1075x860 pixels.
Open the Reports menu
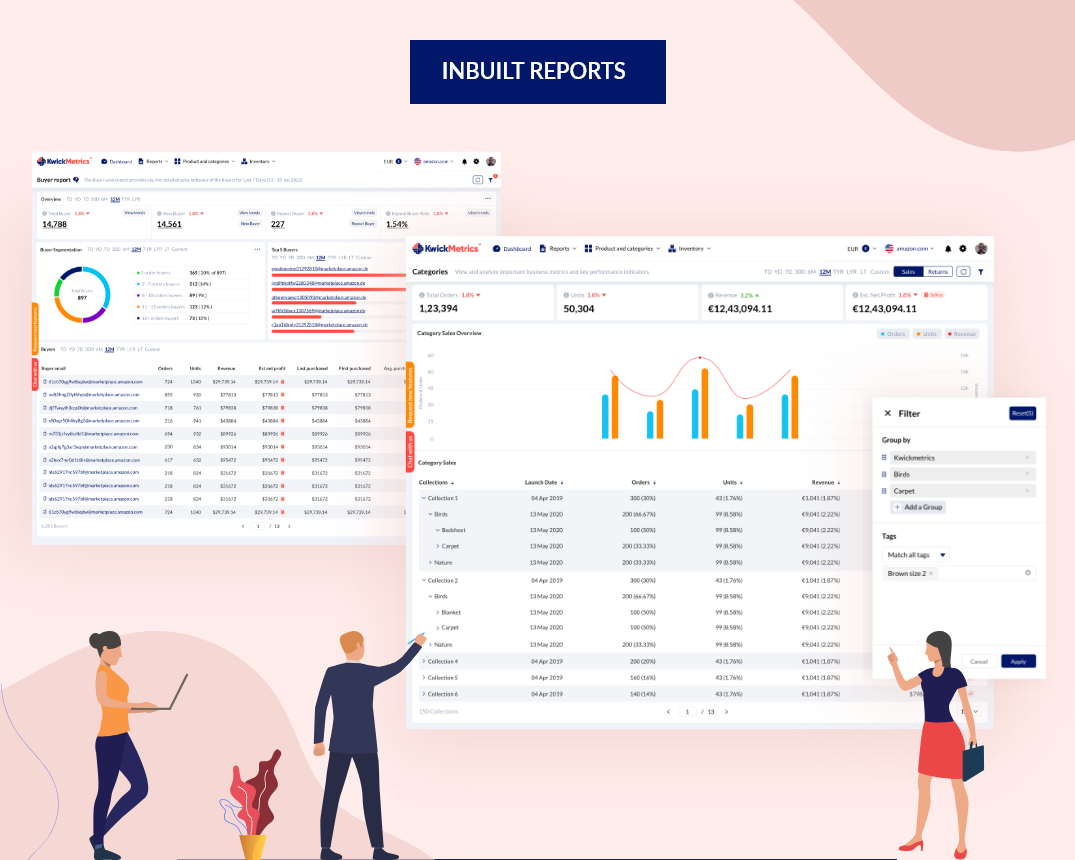click(x=559, y=247)
